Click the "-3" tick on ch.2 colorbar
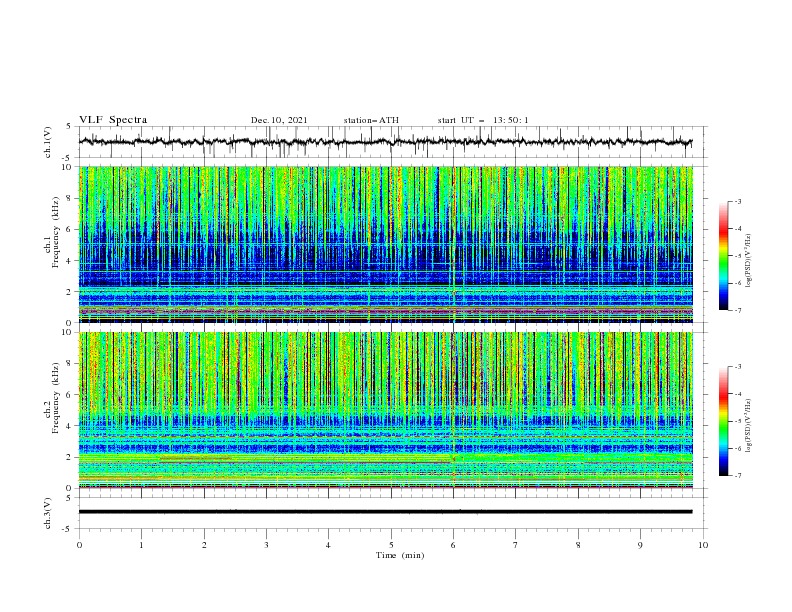This screenshot has width=792, height=612. click(x=738, y=367)
